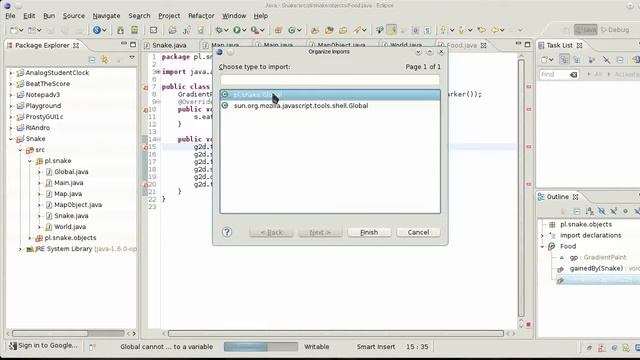Click Sort icon in Outline toolbar
Viewport: 640px width, 360px height.
click(x=589, y=211)
